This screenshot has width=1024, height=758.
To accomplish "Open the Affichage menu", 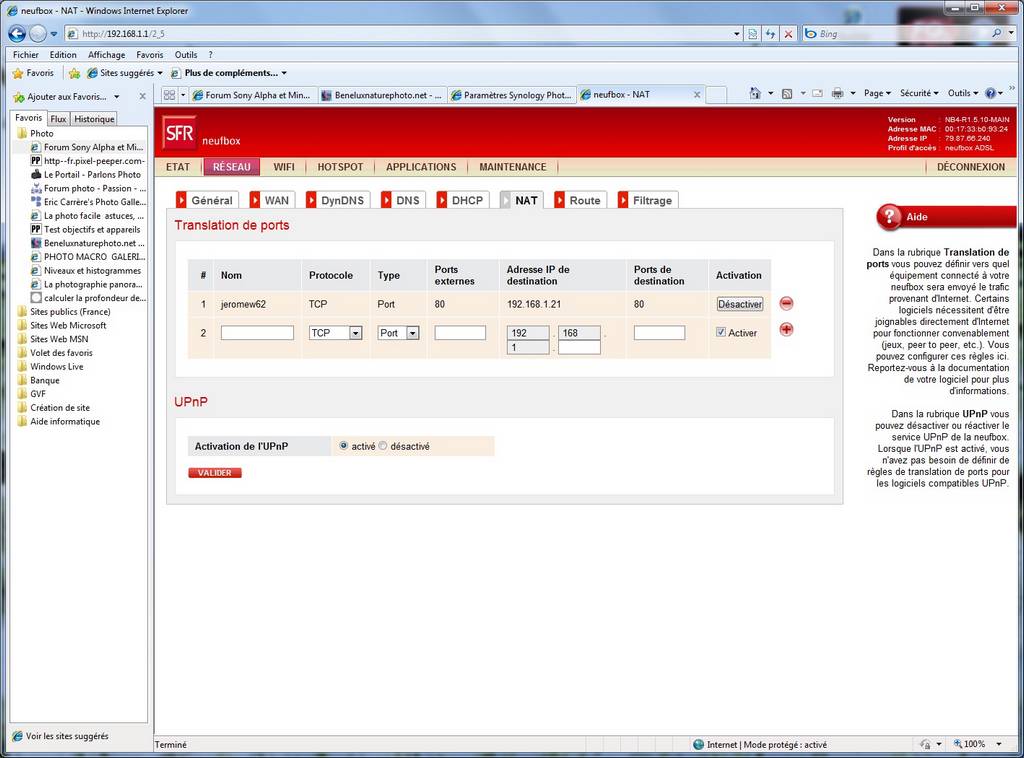I will click(106, 55).
